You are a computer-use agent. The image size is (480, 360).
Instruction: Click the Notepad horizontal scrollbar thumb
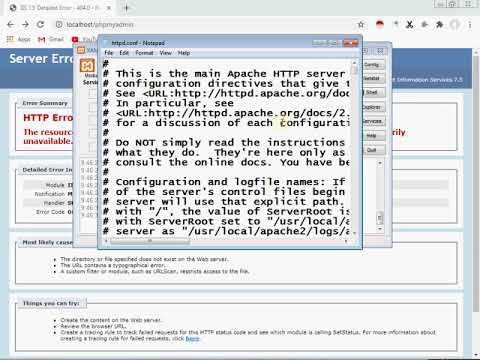click(x=150, y=241)
